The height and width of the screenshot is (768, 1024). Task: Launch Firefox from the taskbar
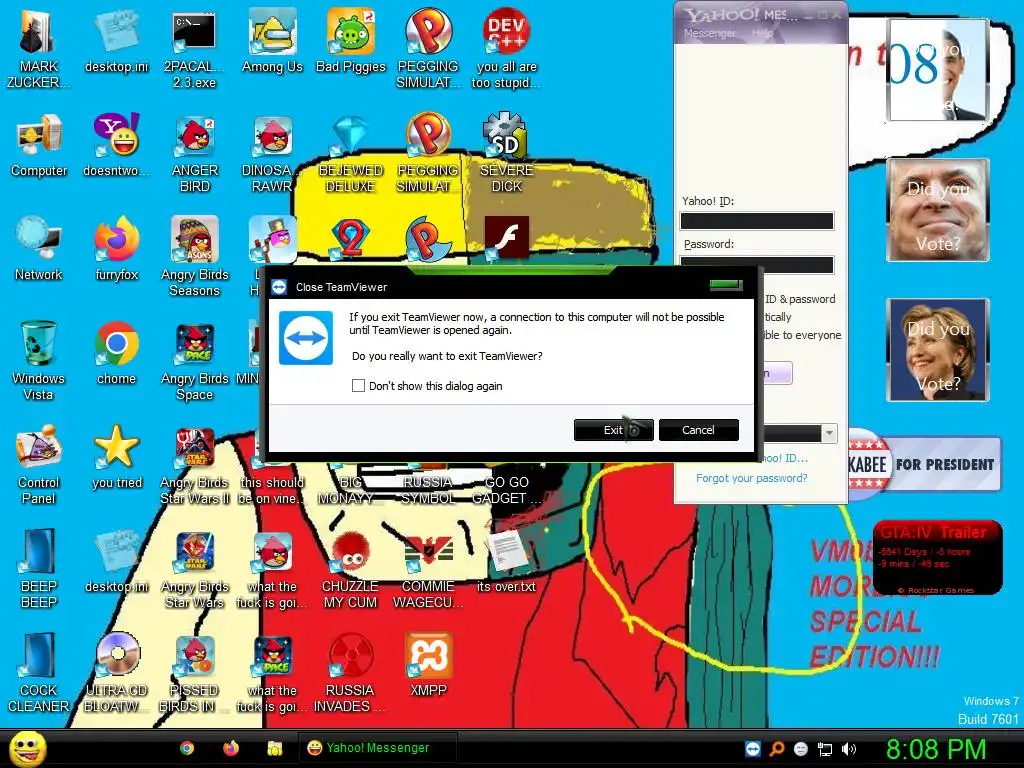[231, 748]
